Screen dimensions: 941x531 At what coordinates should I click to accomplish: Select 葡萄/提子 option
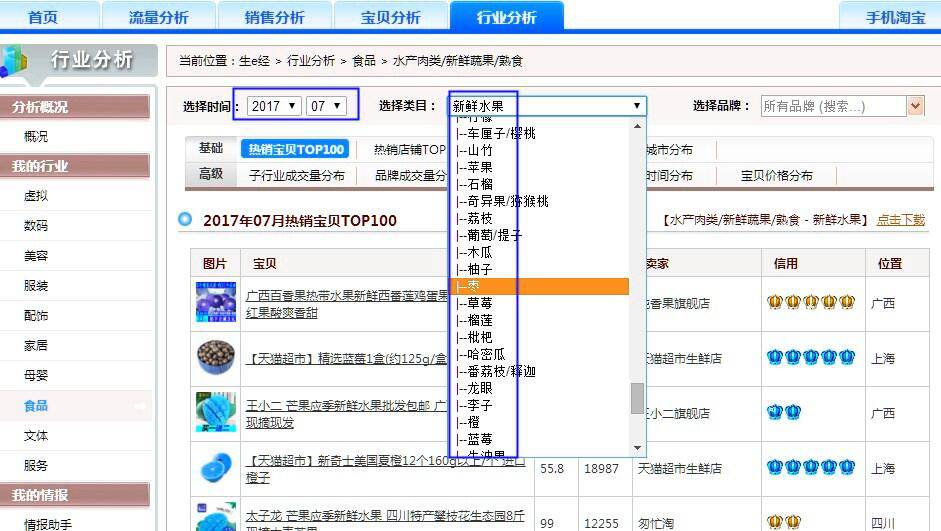tap(540, 235)
